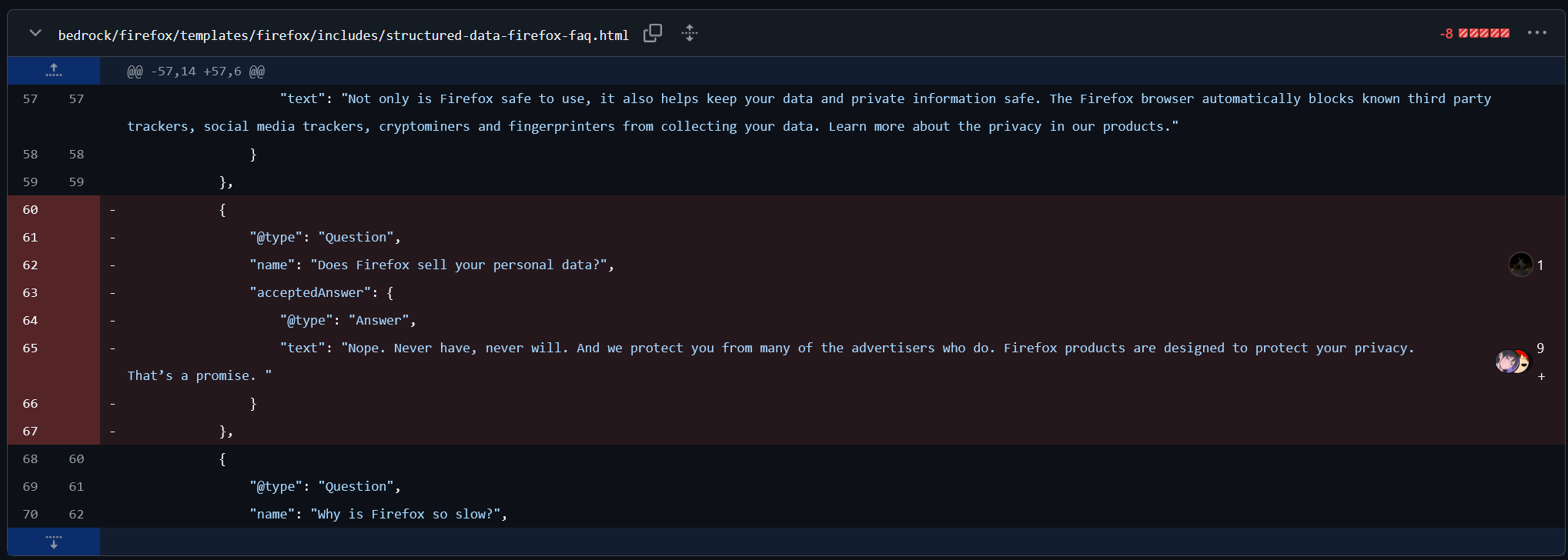Collapse the structured-data-firefox-faq.html diff
This screenshot has height=560, width=1568.
click(x=35, y=32)
